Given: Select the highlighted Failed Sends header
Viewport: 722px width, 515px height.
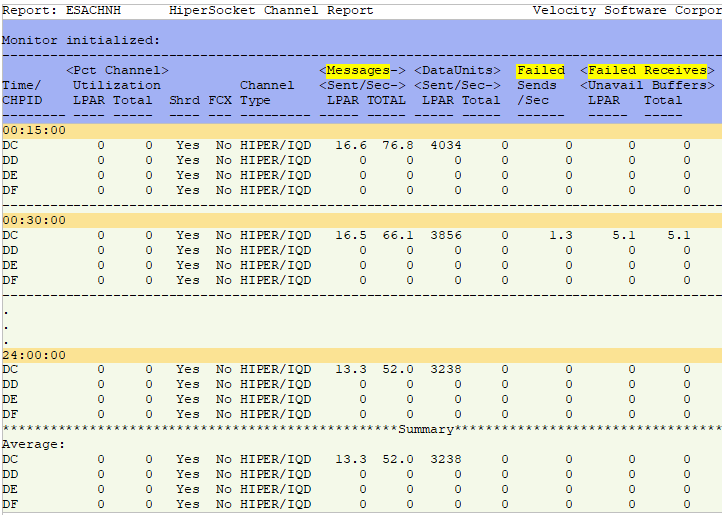Looking at the screenshot, I should click(x=540, y=70).
